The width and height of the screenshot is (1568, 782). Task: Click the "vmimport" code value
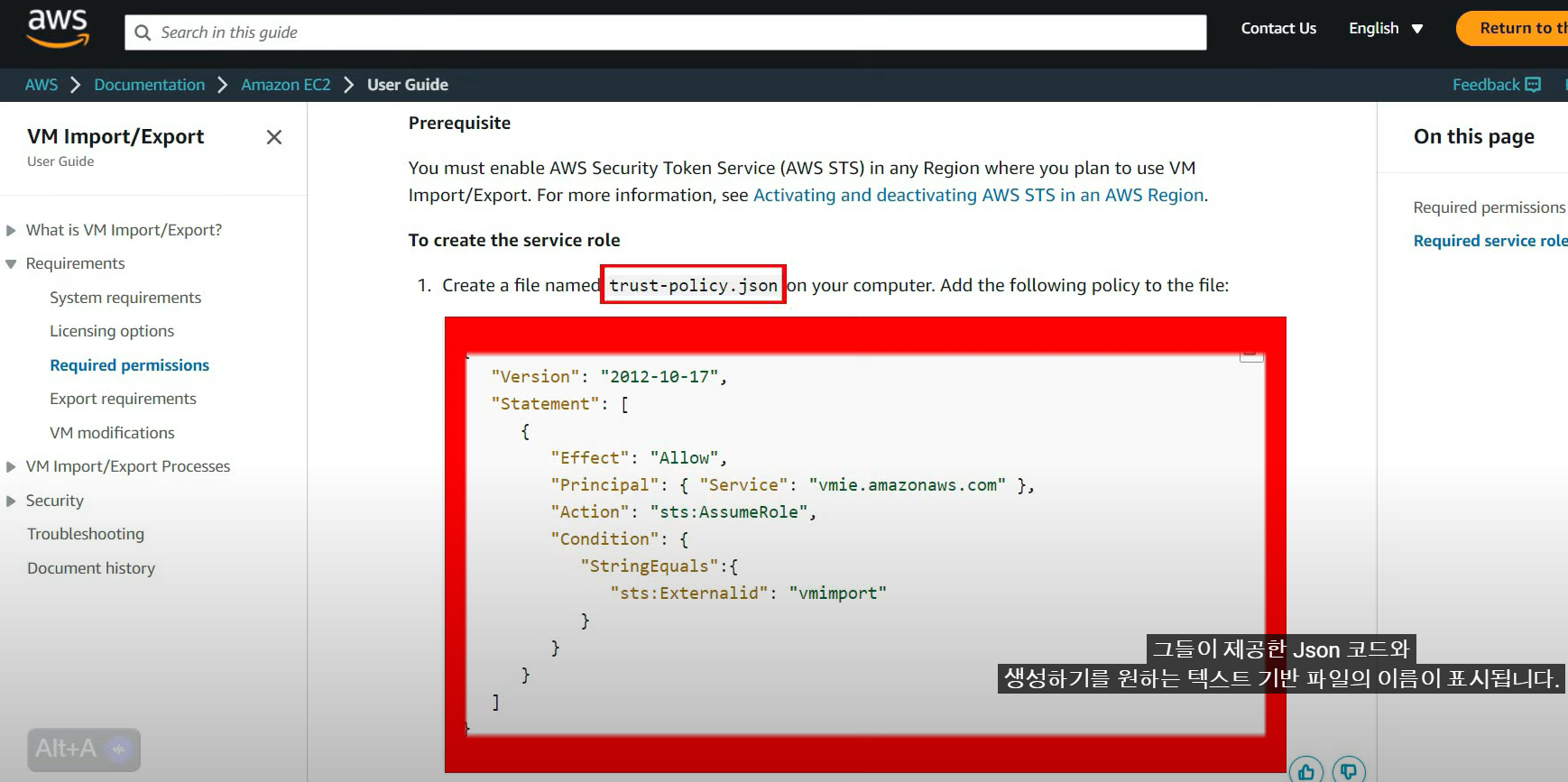pyautogui.click(x=838, y=593)
